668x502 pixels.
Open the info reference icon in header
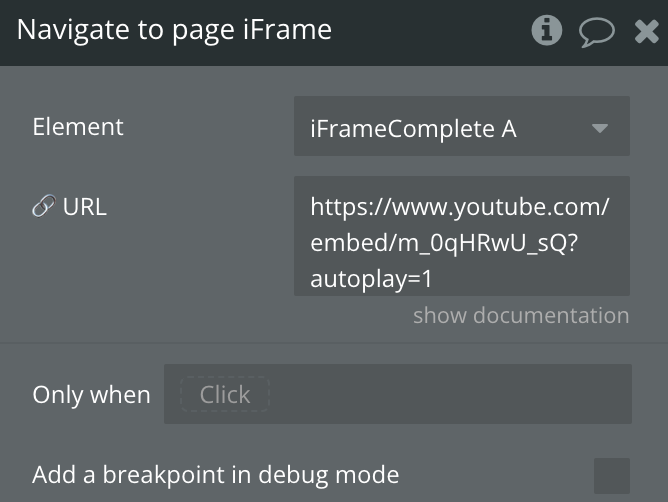[547, 30]
